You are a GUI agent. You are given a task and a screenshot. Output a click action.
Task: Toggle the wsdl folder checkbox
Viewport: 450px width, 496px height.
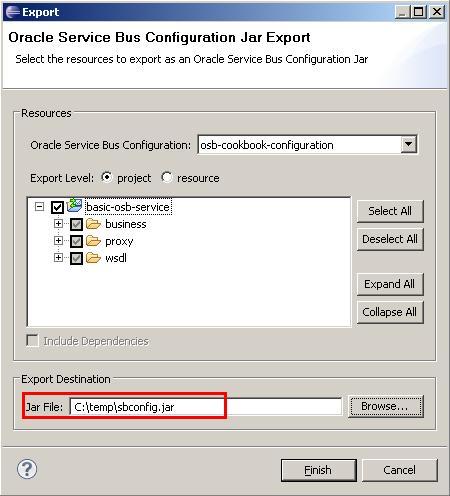tap(76, 258)
